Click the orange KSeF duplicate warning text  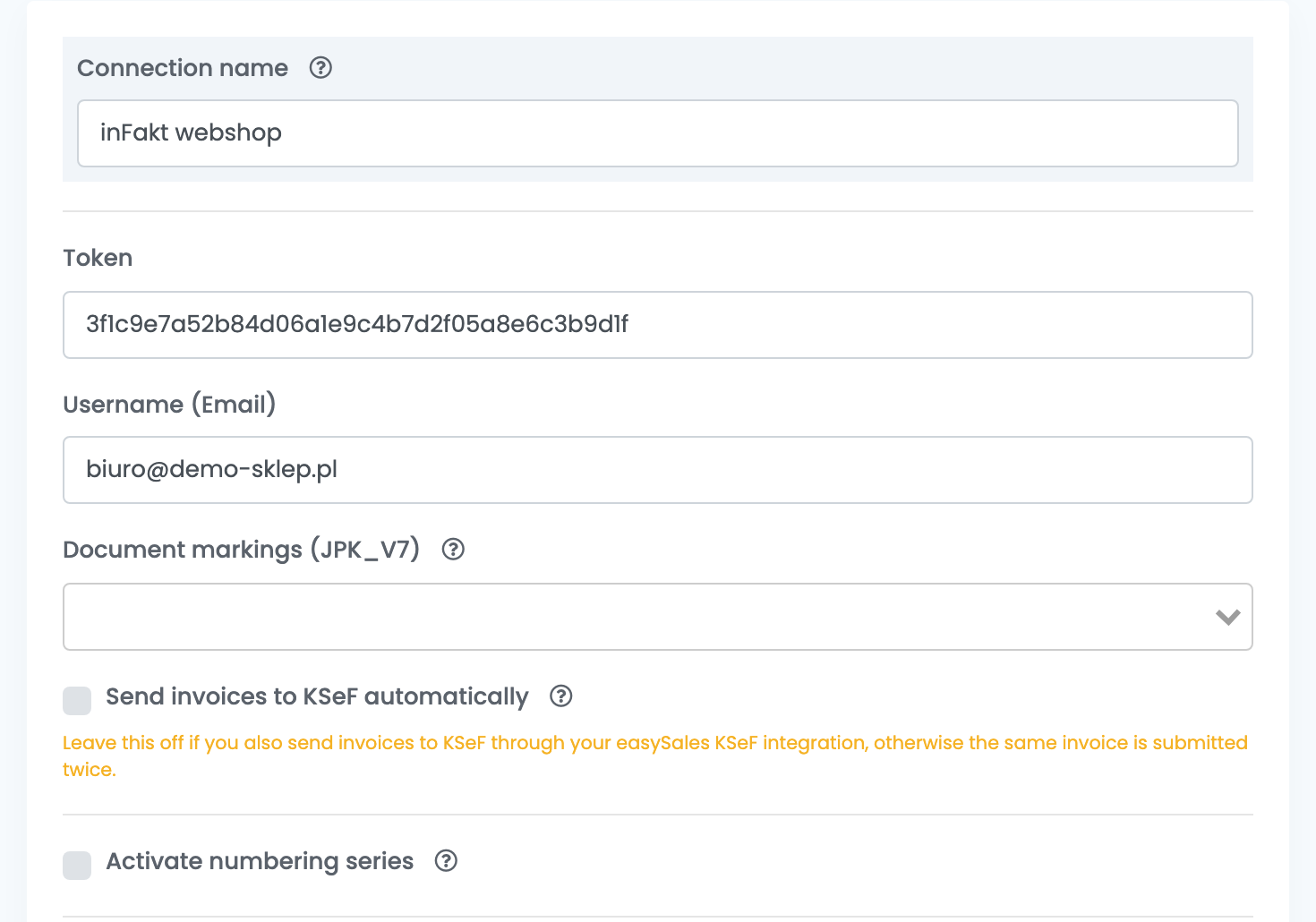point(655,756)
